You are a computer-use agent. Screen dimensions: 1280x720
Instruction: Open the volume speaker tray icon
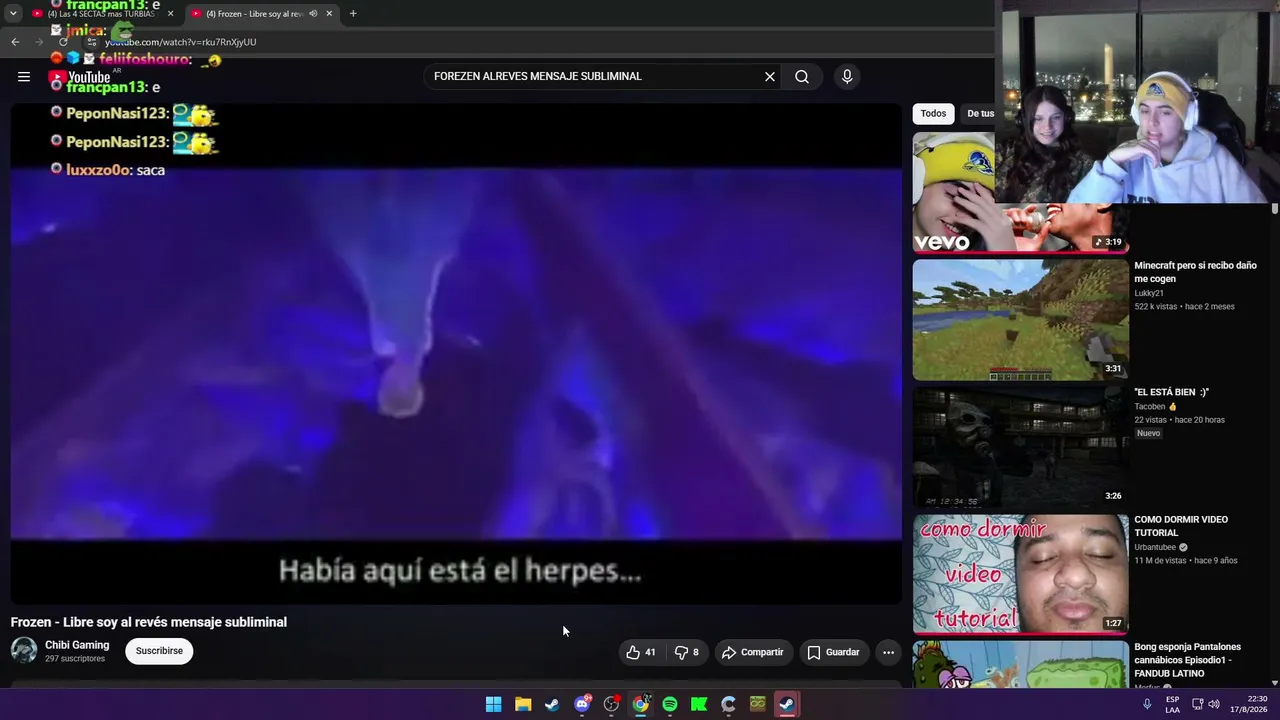(x=1214, y=704)
